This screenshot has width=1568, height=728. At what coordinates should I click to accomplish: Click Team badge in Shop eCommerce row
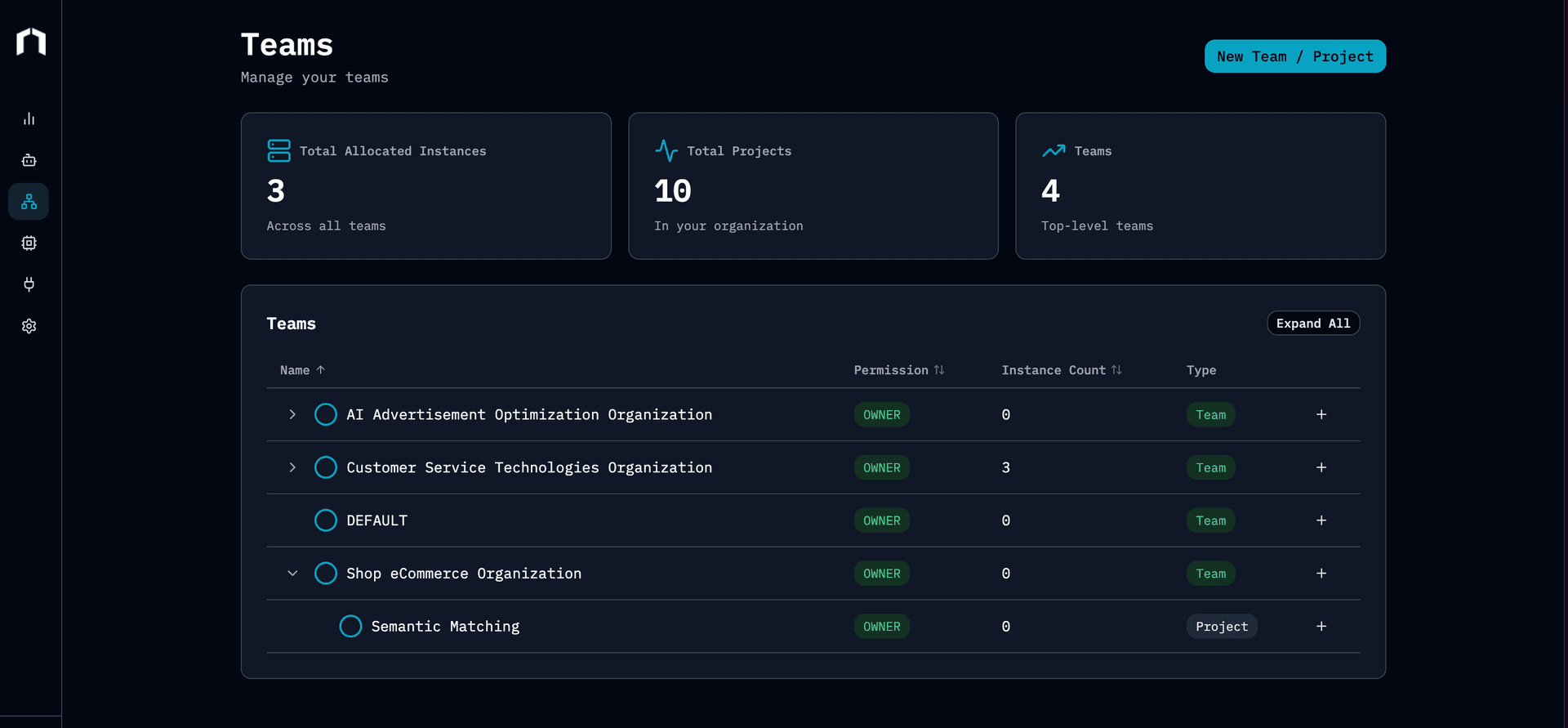click(x=1211, y=574)
